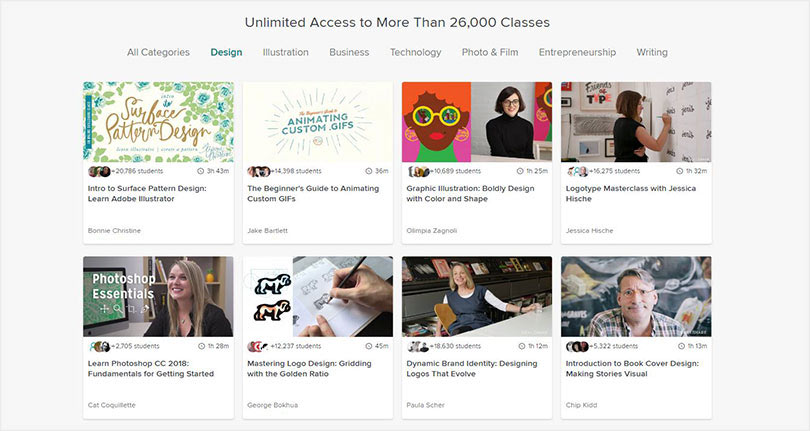The image size is (810, 431).
Task: Click clock icon on Logotype Masterclass card
Action: tap(680, 171)
